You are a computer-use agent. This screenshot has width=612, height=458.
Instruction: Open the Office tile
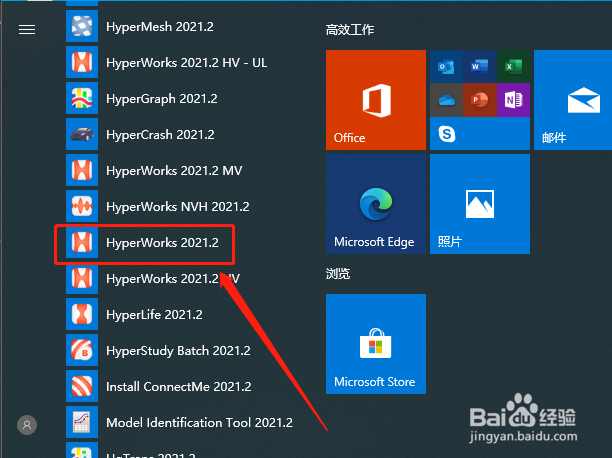376,100
